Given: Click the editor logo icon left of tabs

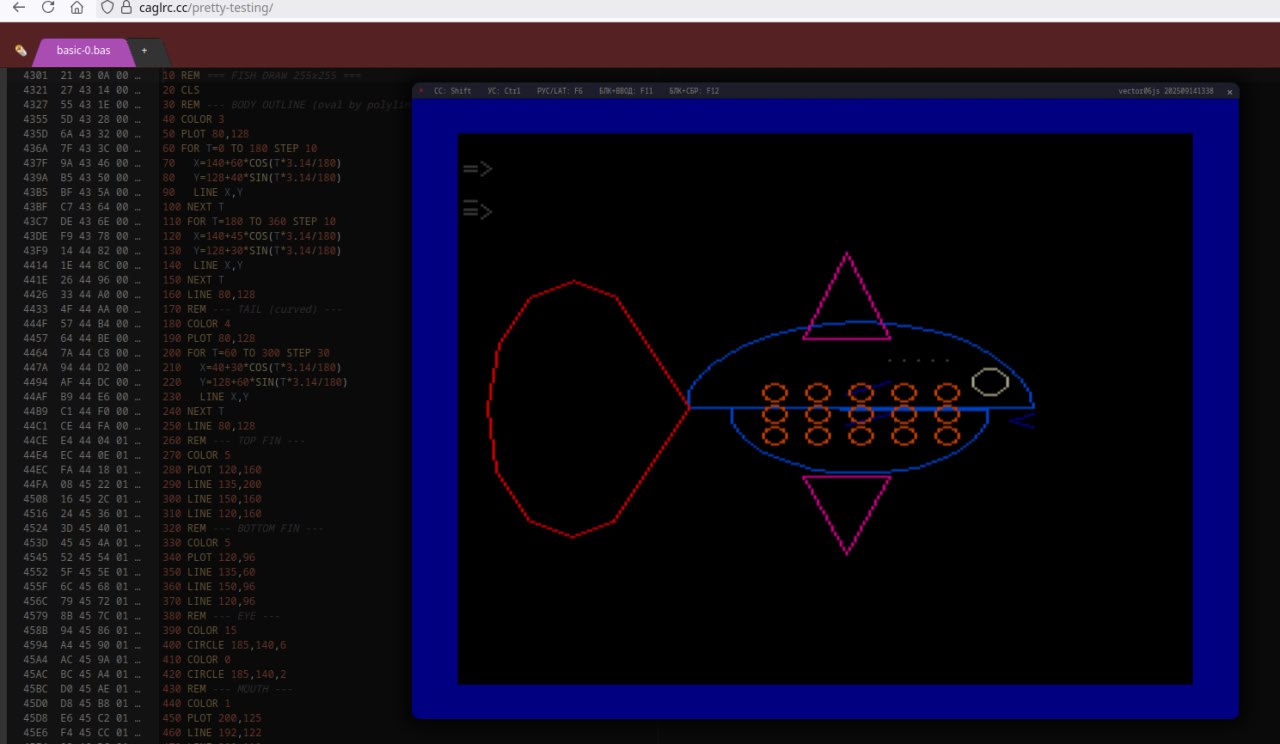Looking at the screenshot, I should (x=20, y=50).
